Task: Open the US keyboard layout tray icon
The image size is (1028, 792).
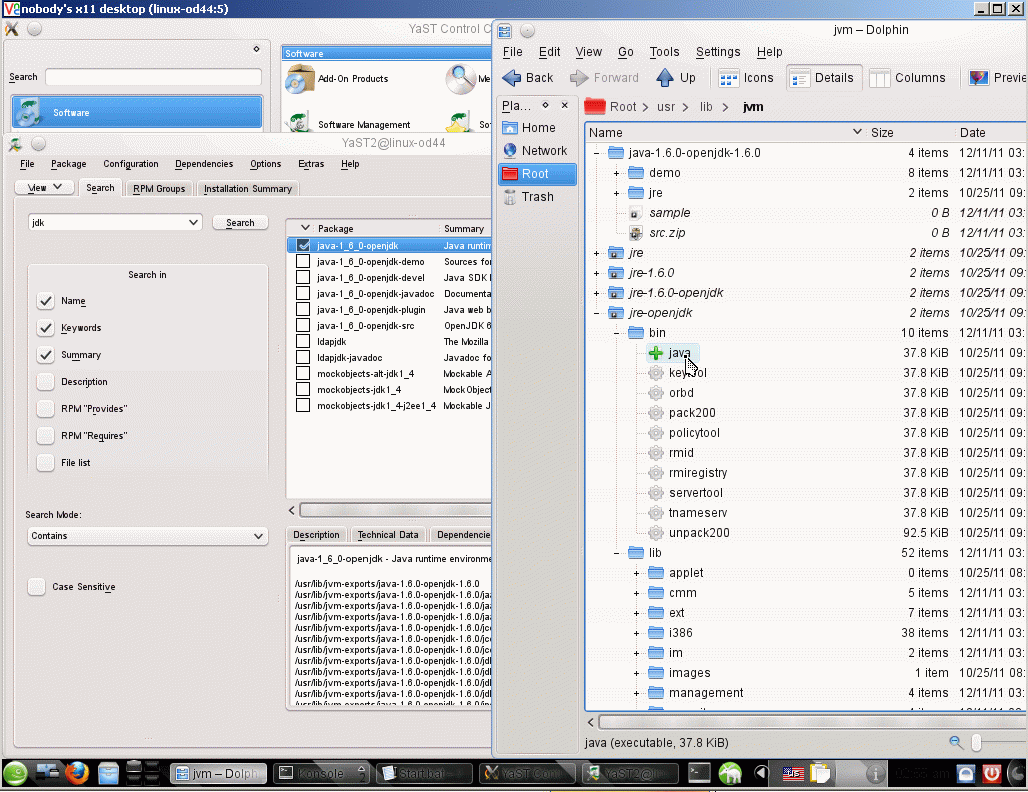Action: tap(793, 774)
